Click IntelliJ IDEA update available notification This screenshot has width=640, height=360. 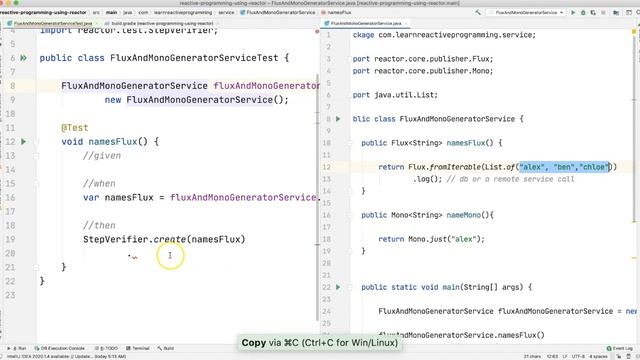[67, 356]
